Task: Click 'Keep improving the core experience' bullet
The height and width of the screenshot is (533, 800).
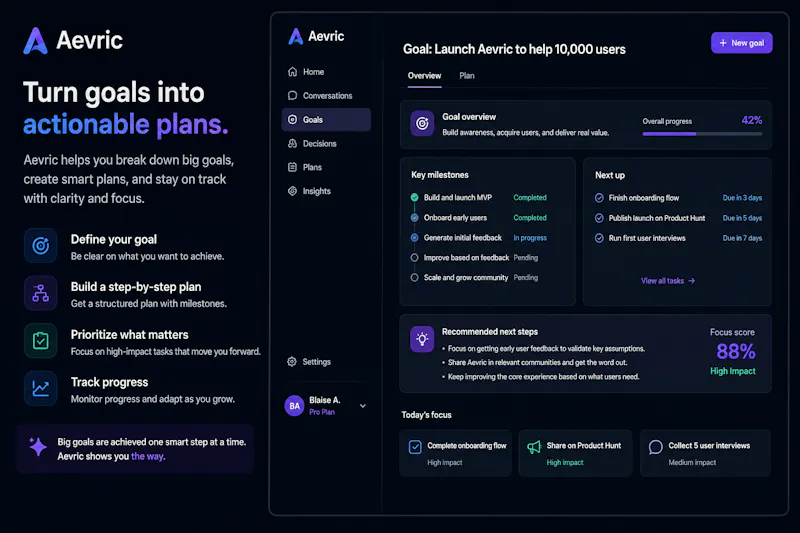Action: [x=543, y=377]
